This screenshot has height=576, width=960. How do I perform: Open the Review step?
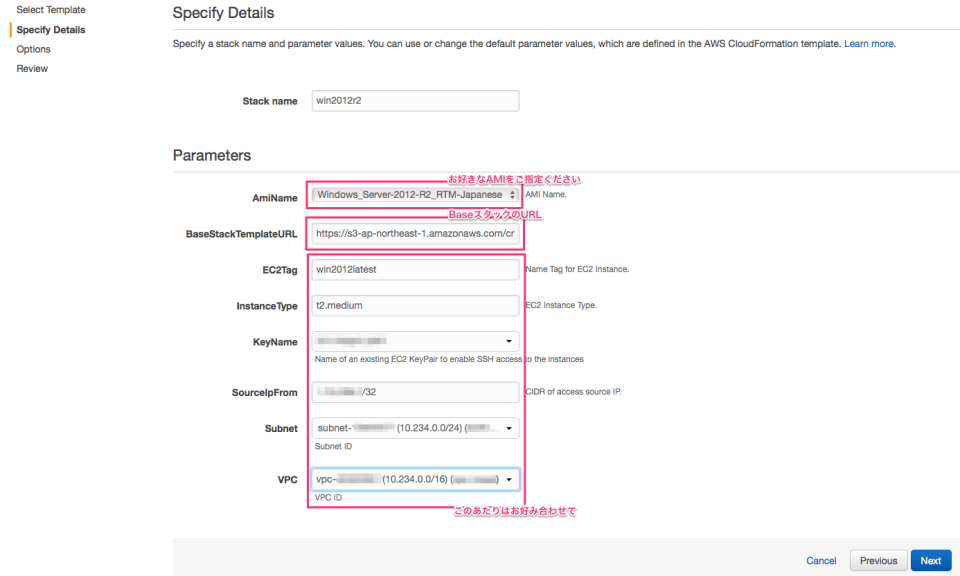click(x=31, y=68)
